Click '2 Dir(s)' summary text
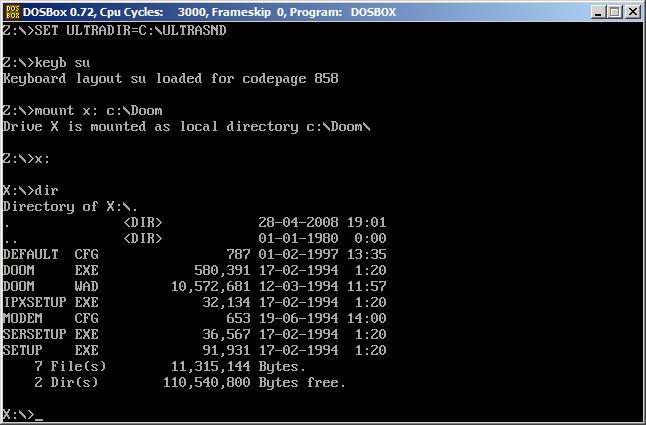The image size is (646, 425). pyautogui.click(x=66, y=383)
